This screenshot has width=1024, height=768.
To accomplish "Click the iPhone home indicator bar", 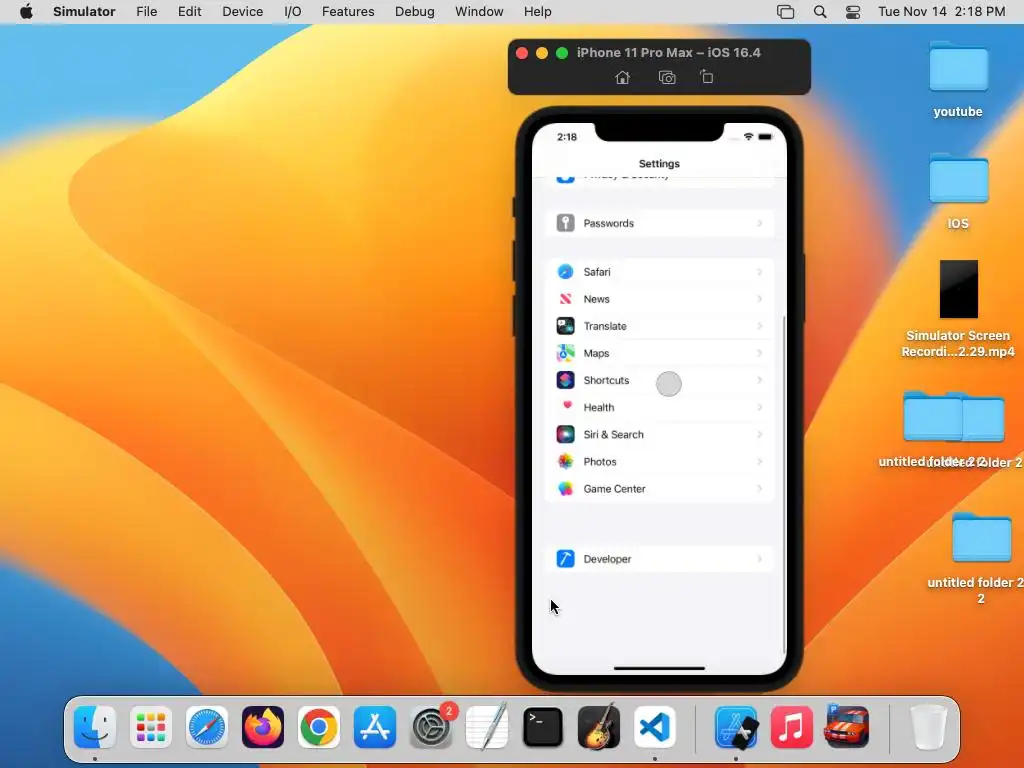I will tap(660, 668).
